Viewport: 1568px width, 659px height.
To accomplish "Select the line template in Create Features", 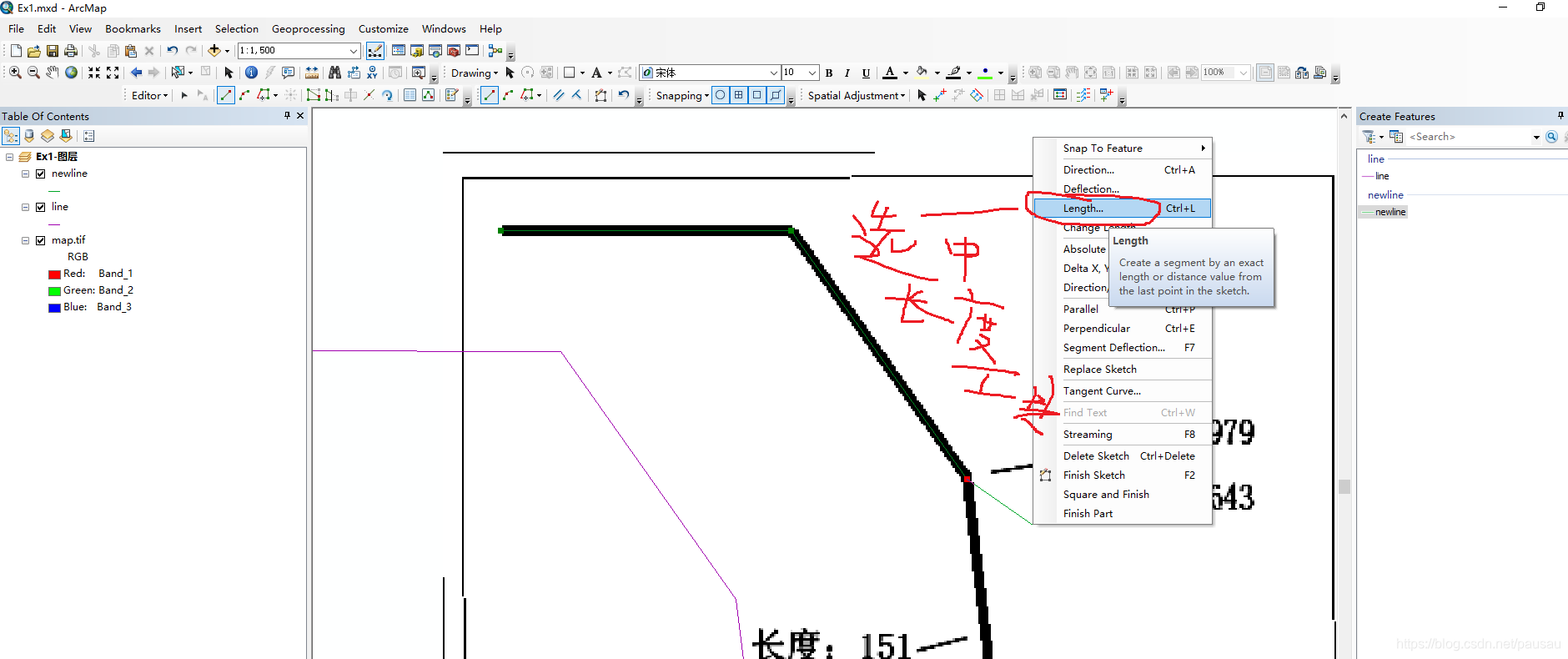I will click(x=1376, y=176).
